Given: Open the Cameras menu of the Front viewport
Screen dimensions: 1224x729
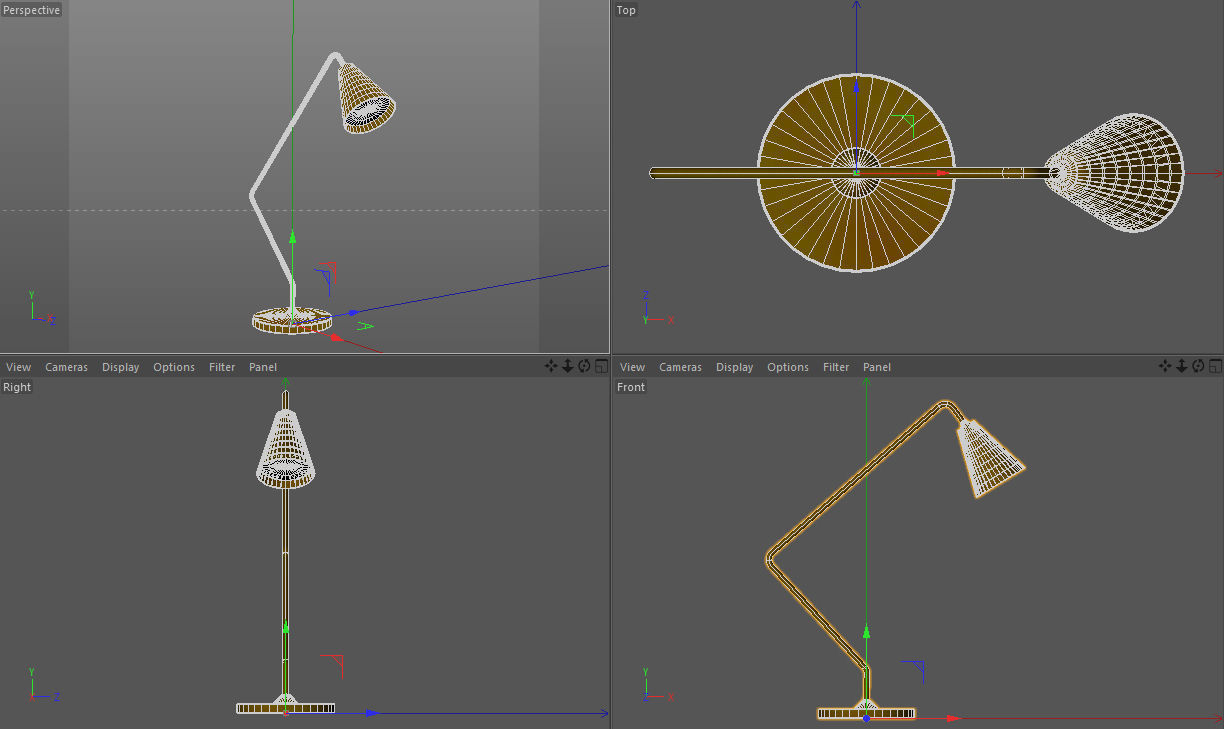Looking at the screenshot, I should click(680, 367).
